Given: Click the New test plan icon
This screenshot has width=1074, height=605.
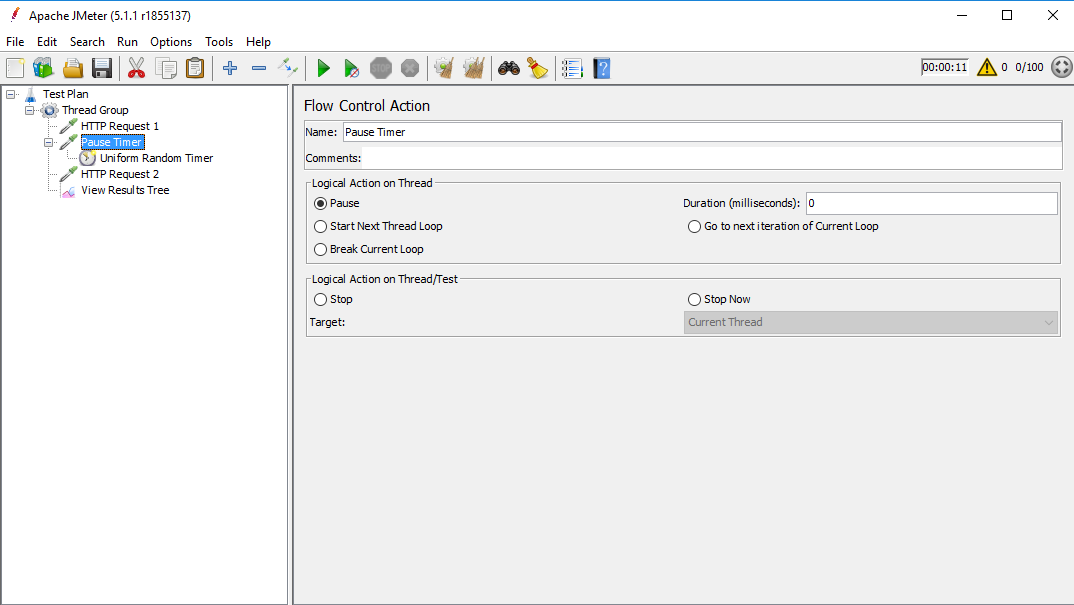Looking at the screenshot, I should [x=15, y=68].
